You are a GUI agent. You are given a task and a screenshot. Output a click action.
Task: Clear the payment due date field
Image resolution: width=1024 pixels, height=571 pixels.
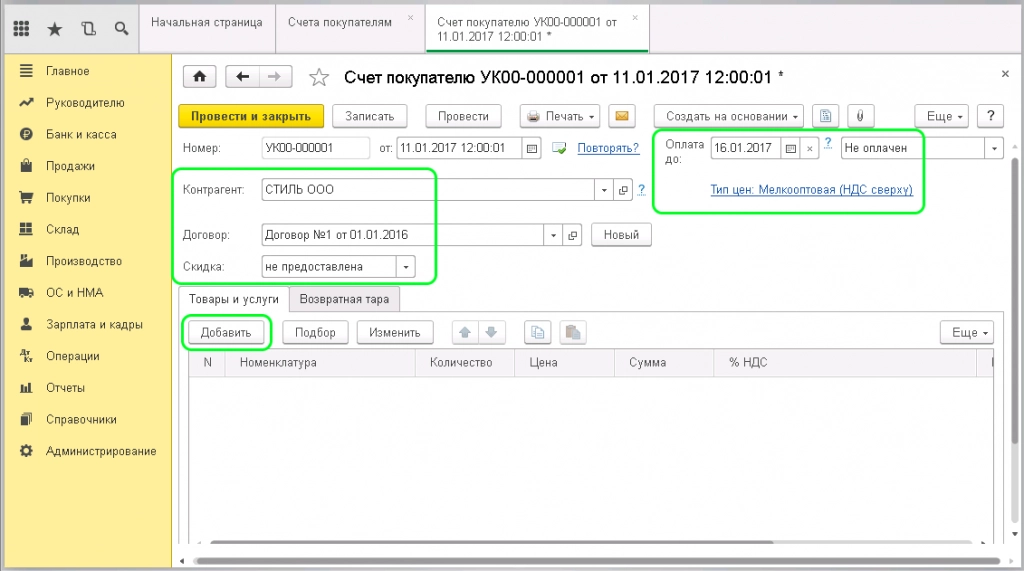point(809,148)
